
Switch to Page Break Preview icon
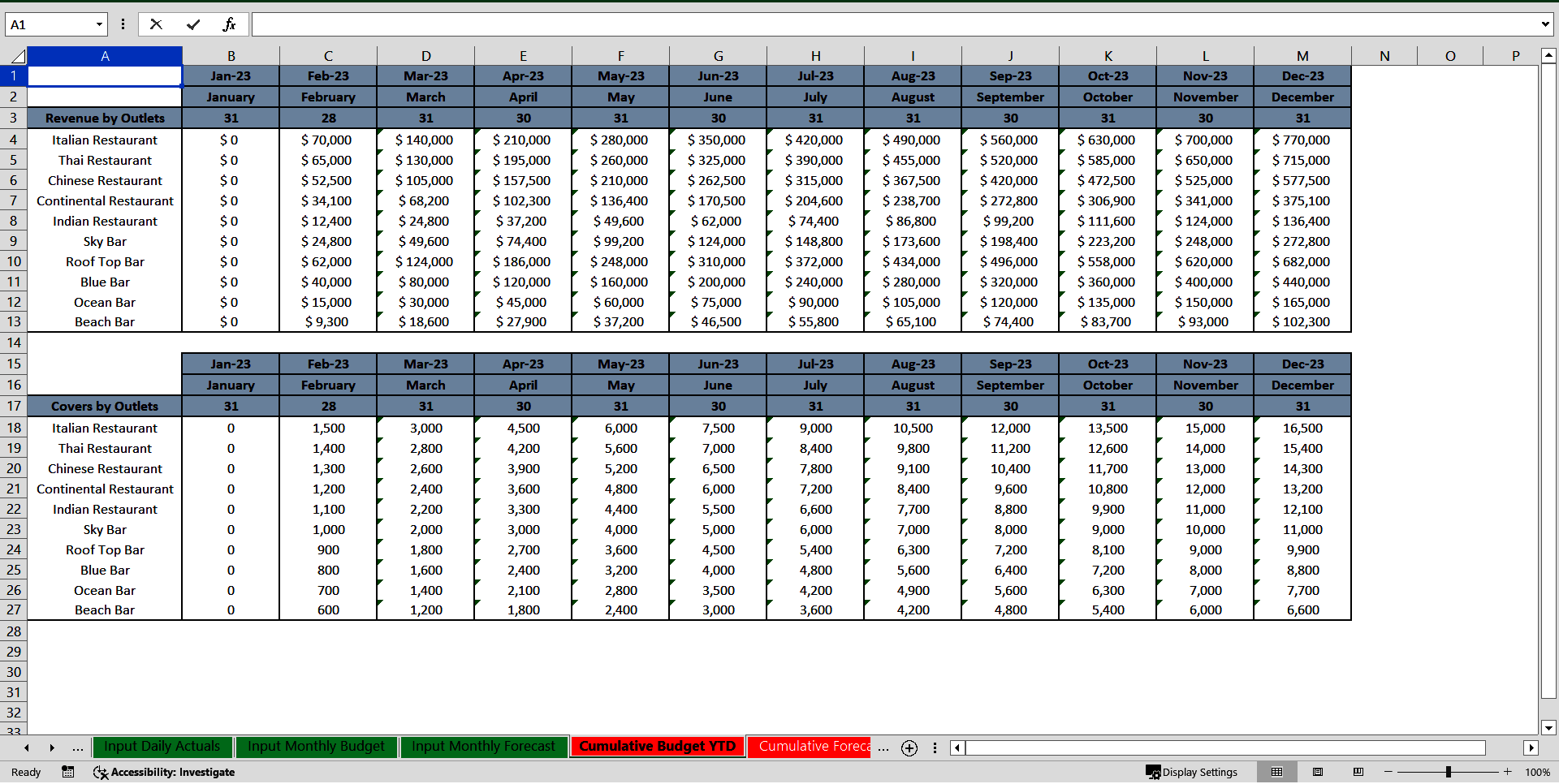click(1358, 772)
